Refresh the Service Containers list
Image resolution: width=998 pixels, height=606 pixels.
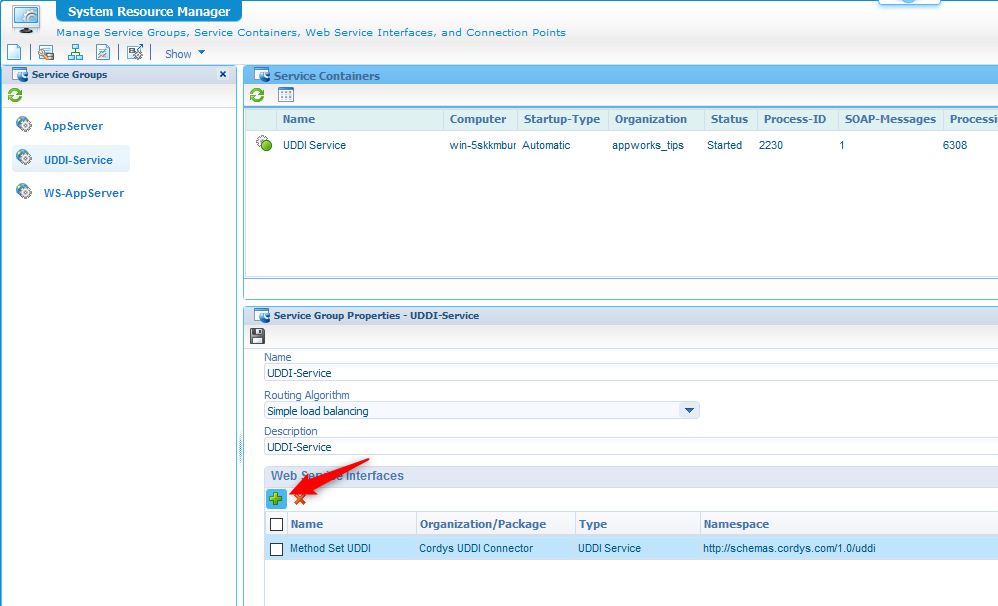[x=257, y=95]
